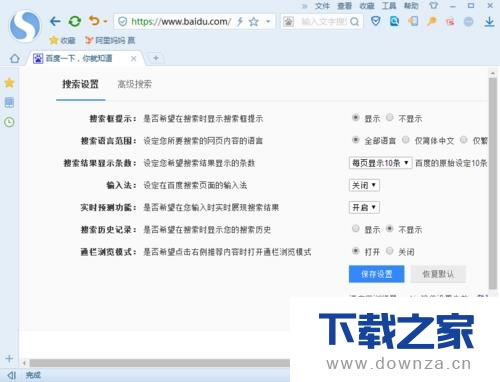Click the orange undo restore icon
The width and height of the screenshot is (500, 382).
coord(94,21)
